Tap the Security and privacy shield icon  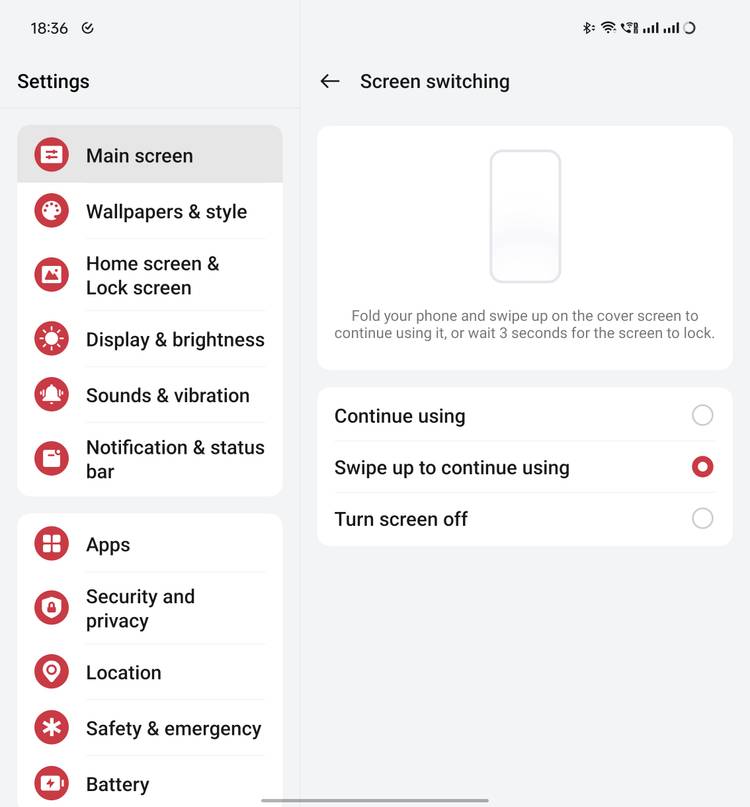[51, 607]
